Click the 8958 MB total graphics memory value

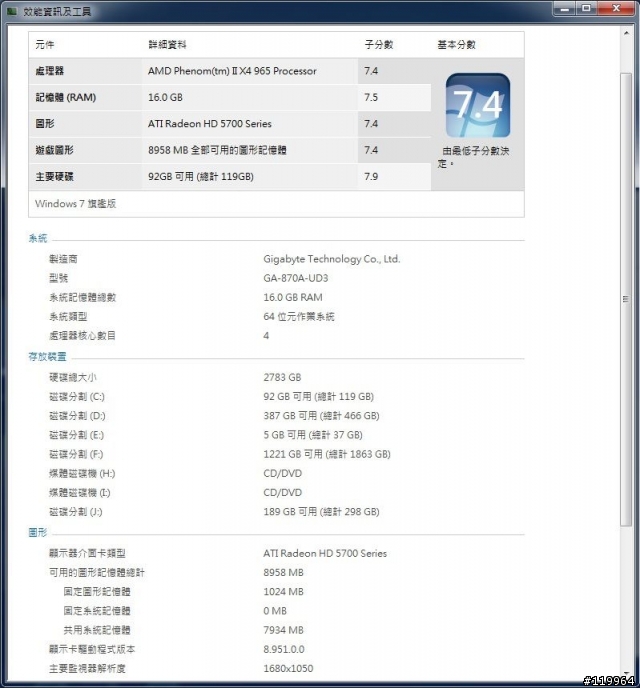pos(284,572)
